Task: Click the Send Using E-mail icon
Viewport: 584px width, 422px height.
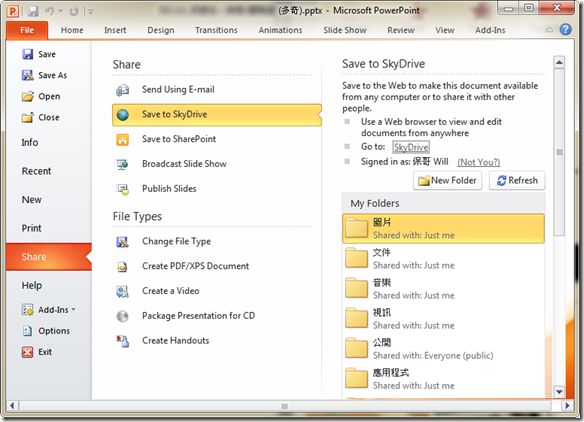Action: [123, 90]
